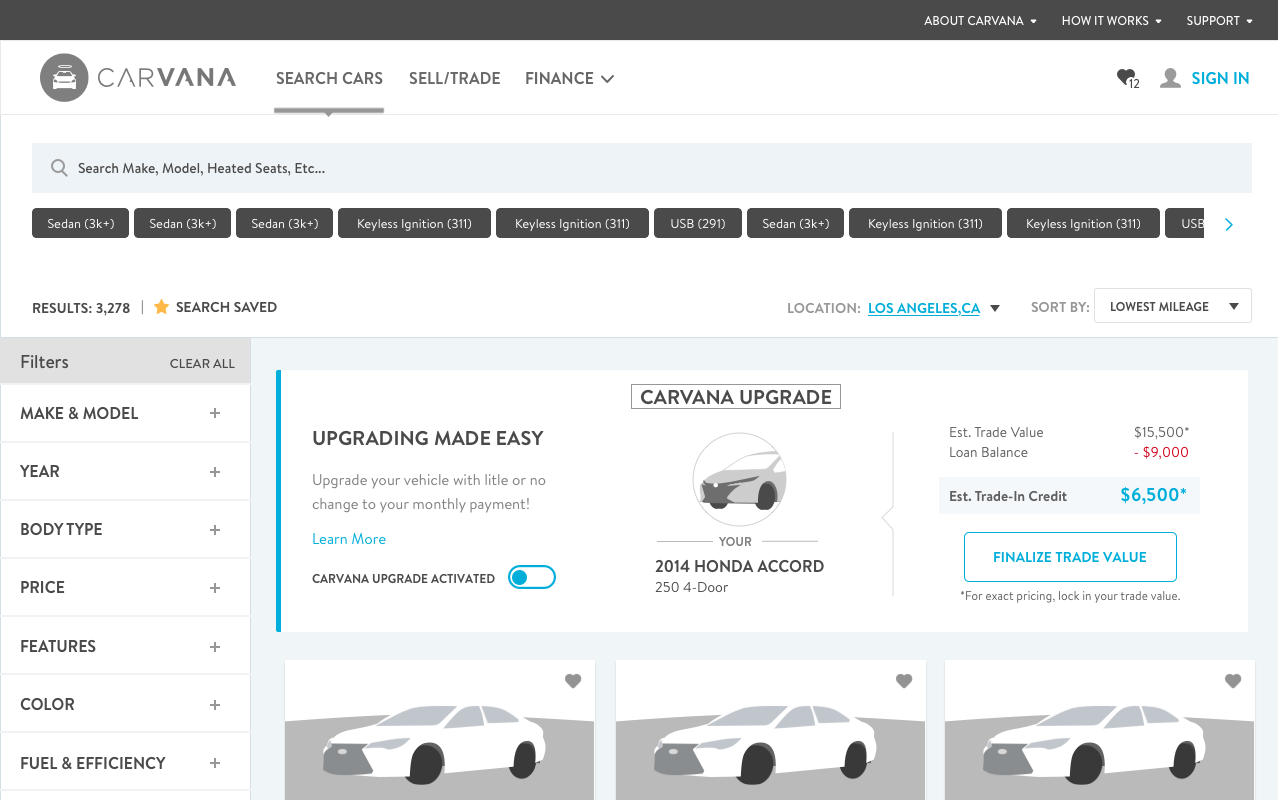Open the leftmost car listing image
Image resolution: width=1278 pixels, height=800 pixels.
tap(440, 730)
